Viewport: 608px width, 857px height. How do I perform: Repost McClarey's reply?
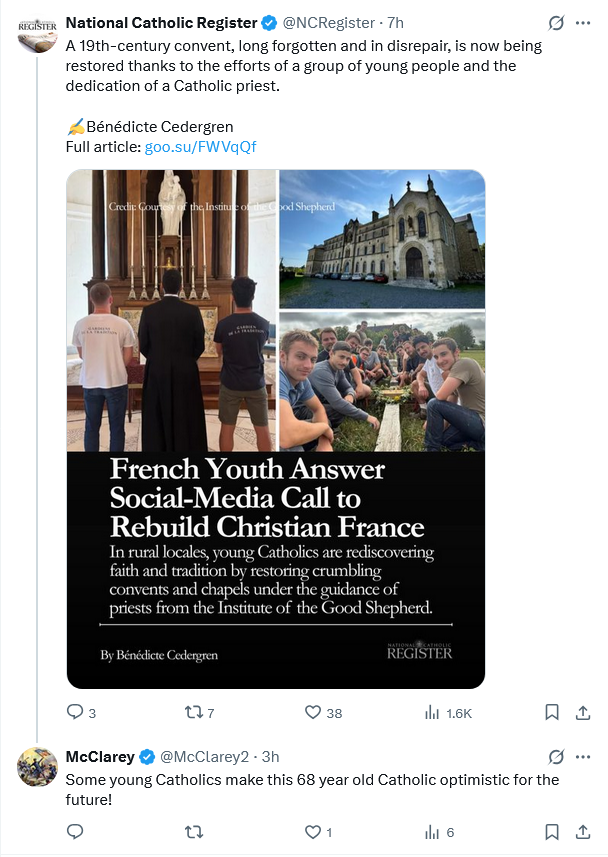click(x=195, y=831)
